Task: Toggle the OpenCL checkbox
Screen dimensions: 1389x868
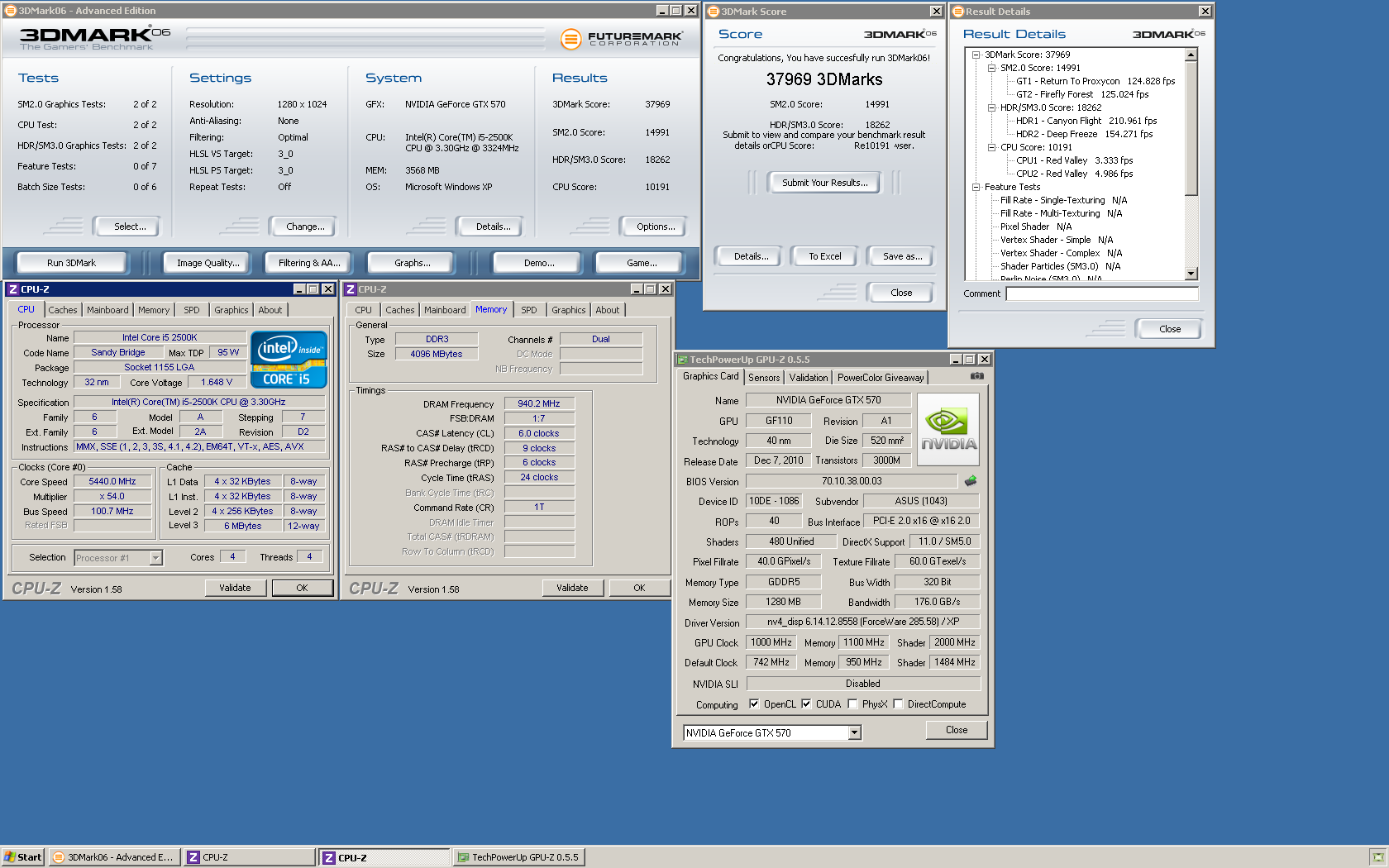Action: [x=754, y=704]
